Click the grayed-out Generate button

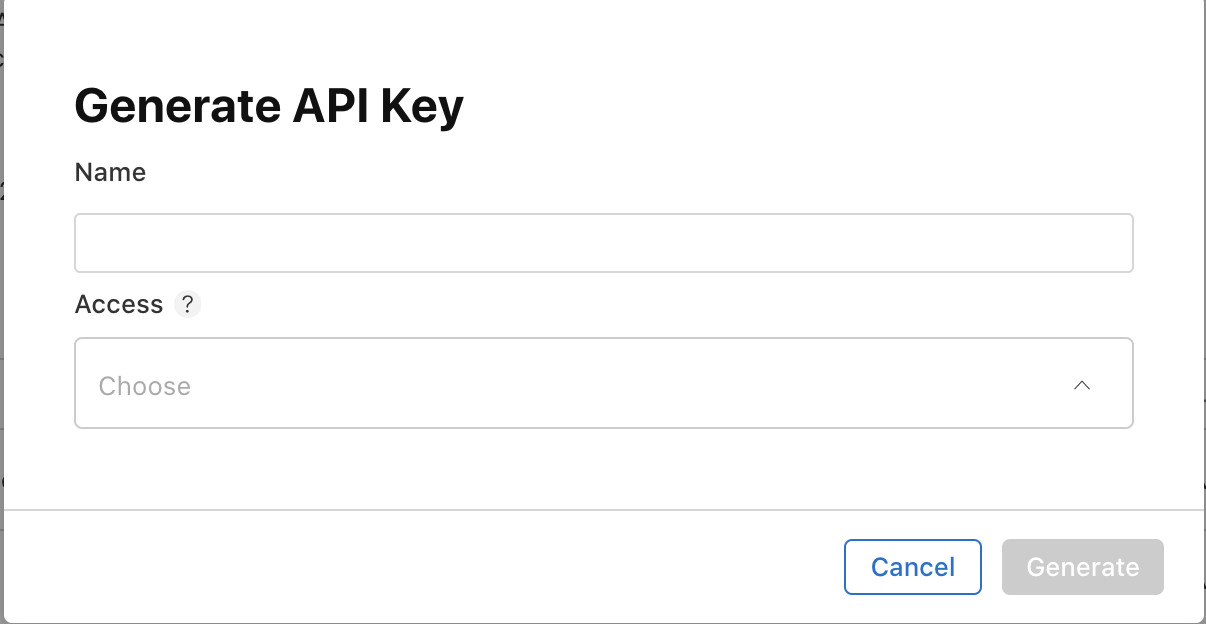pos(1083,567)
